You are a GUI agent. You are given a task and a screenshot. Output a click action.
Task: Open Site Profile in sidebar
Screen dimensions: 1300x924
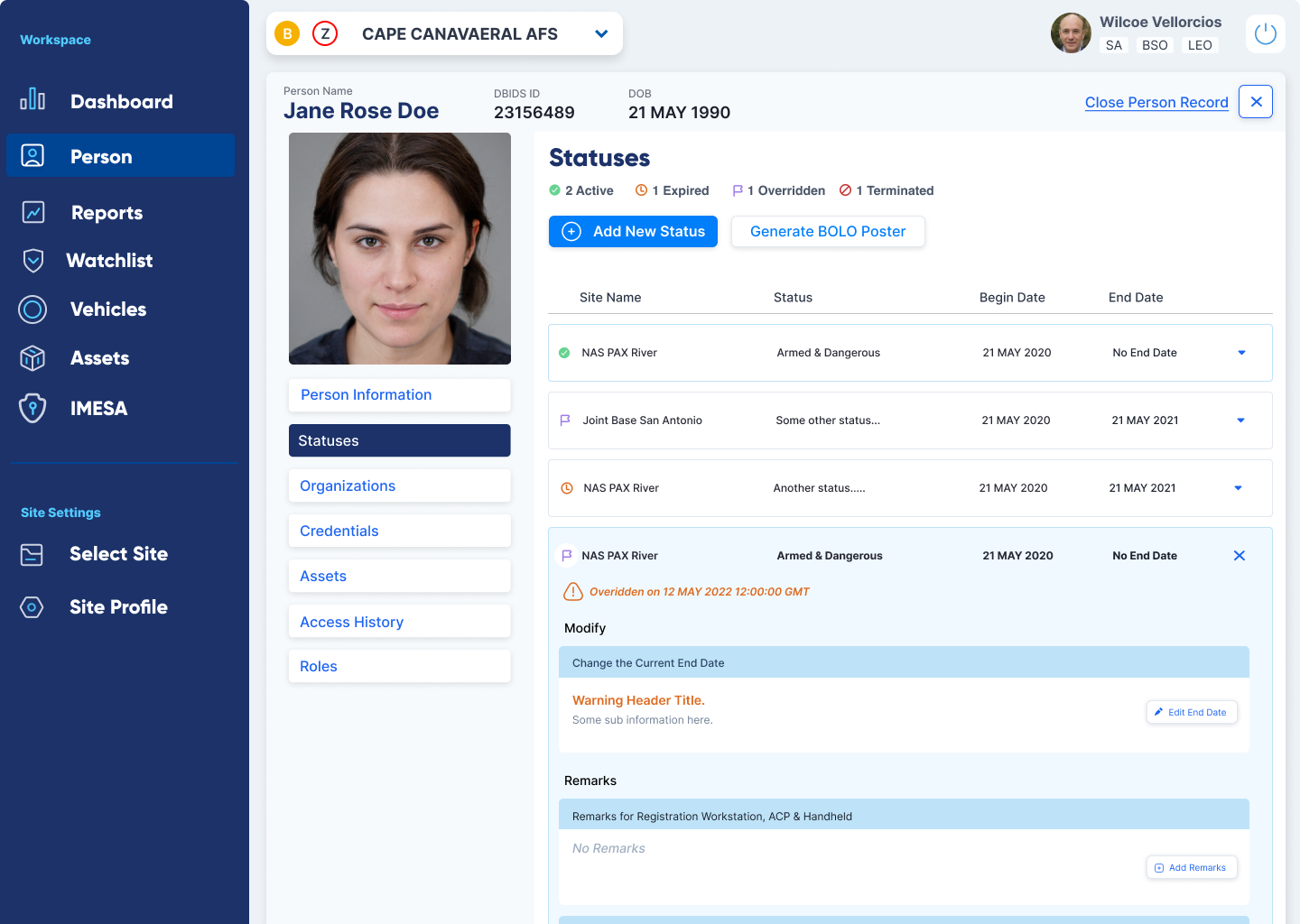pyautogui.click(x=118, y=607)
